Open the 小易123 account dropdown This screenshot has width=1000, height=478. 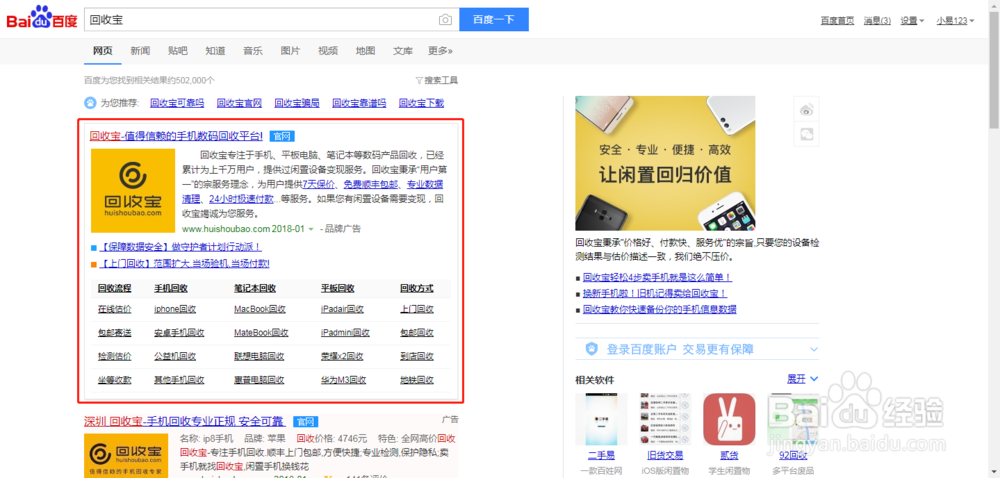click(x=955, y=20)
